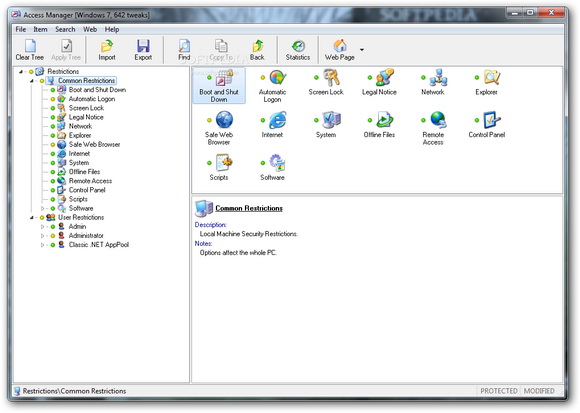Open Automatic Logon large icon in right pane
Screen dimensions: 580x413
[278, 78]
